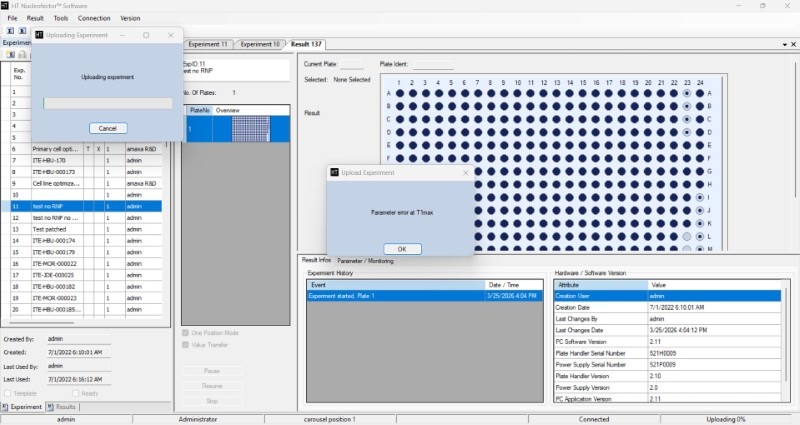Click the second toolbar icon below File menu
This screenshot has height=425, width=800.
[22, 31]
